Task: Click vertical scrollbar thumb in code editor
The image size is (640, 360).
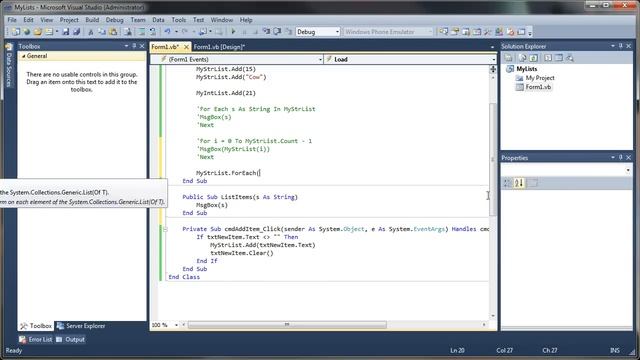Action: coord(493,159)
